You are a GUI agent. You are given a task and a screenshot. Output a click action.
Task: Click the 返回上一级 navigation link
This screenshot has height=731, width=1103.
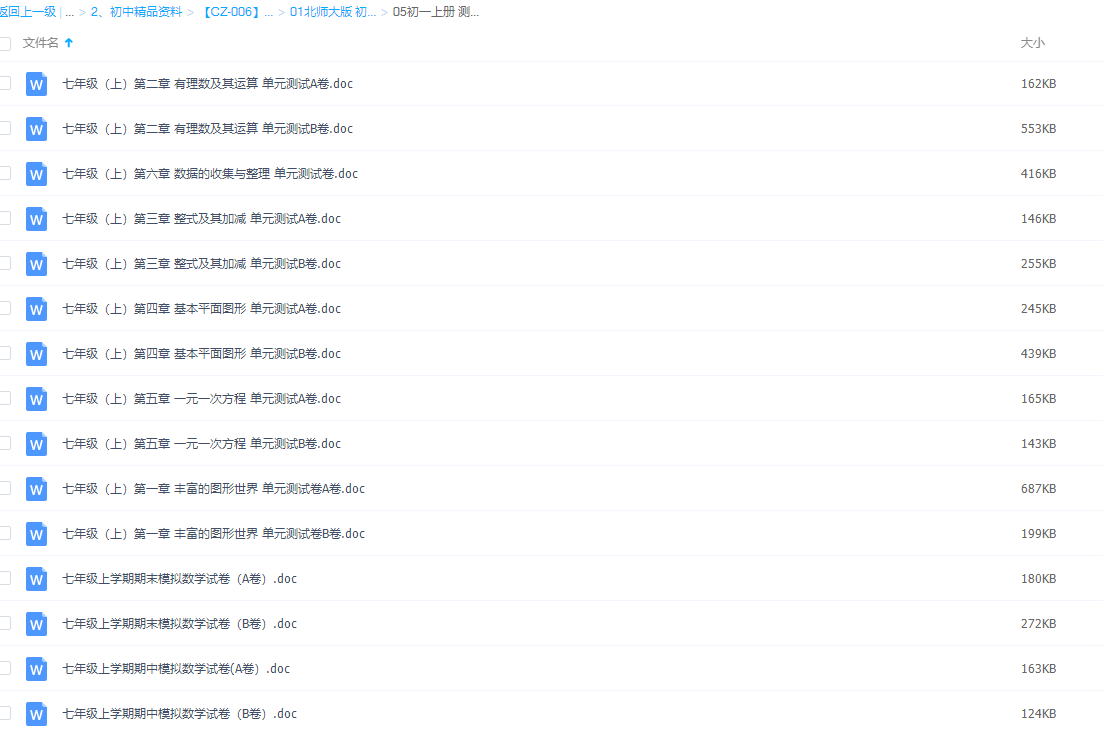[26, 14]
